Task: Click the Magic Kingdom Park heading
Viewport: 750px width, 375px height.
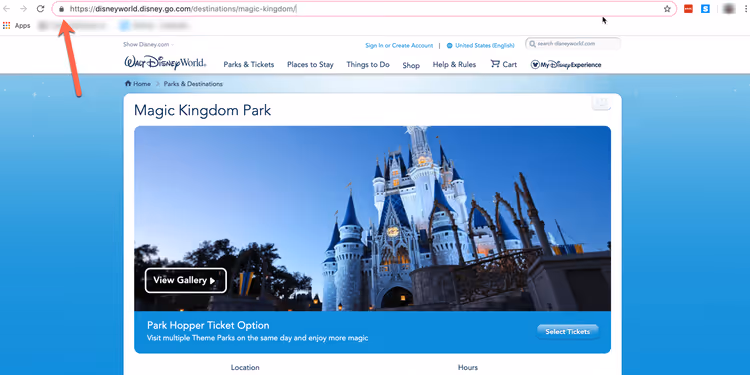Action: (202, 110)
